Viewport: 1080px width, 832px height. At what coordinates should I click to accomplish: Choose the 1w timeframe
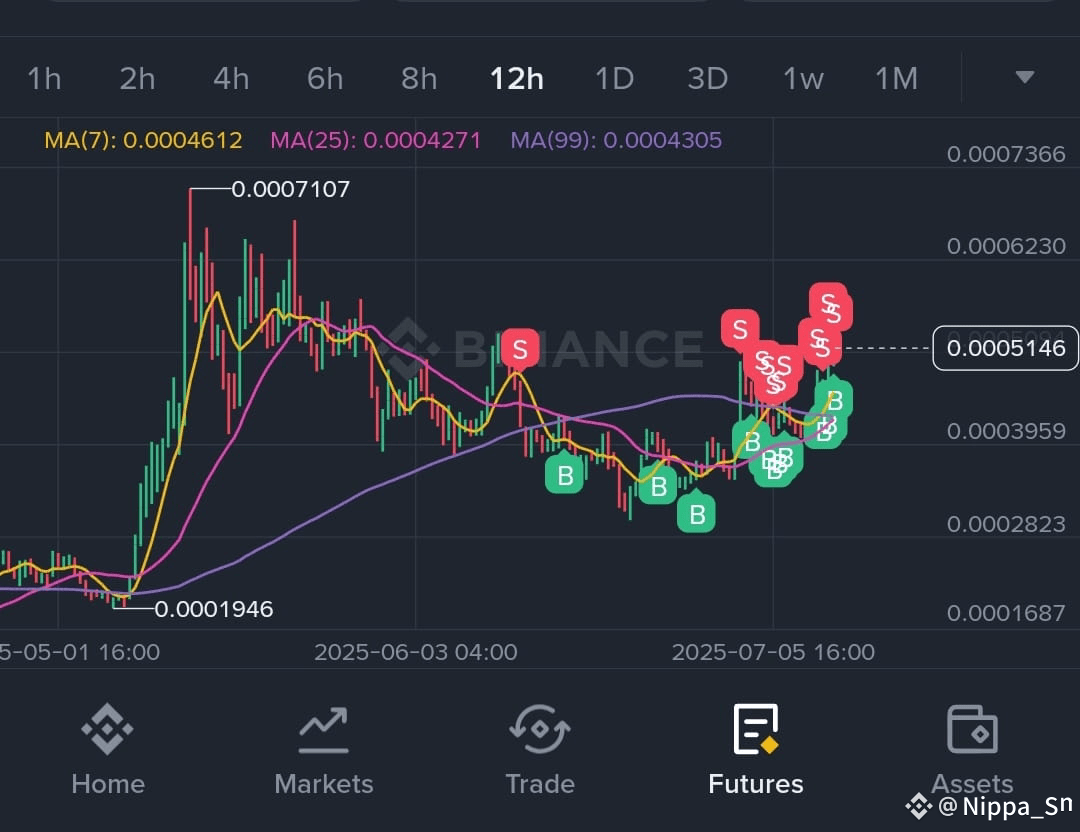[x=803, y=79]
